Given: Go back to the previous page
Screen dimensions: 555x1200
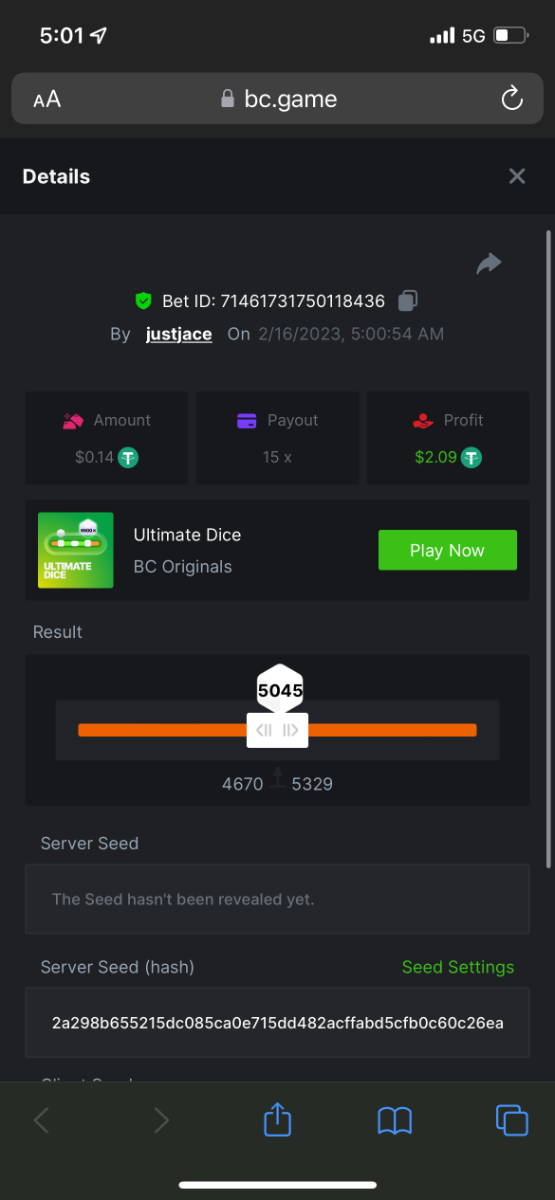Looking at the screenshot, I should (41, 1120).
